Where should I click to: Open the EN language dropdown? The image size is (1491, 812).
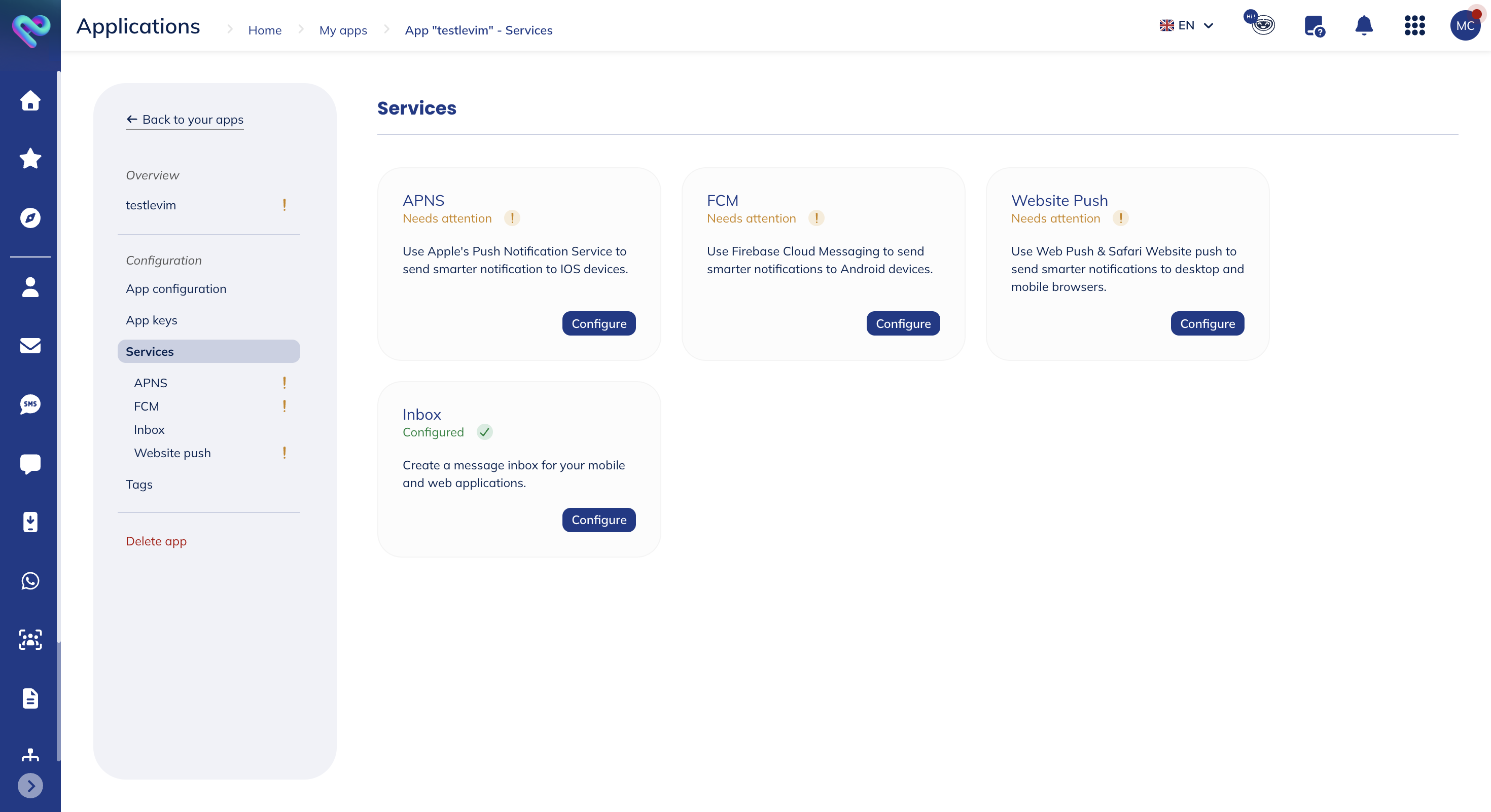(1186, 25)
